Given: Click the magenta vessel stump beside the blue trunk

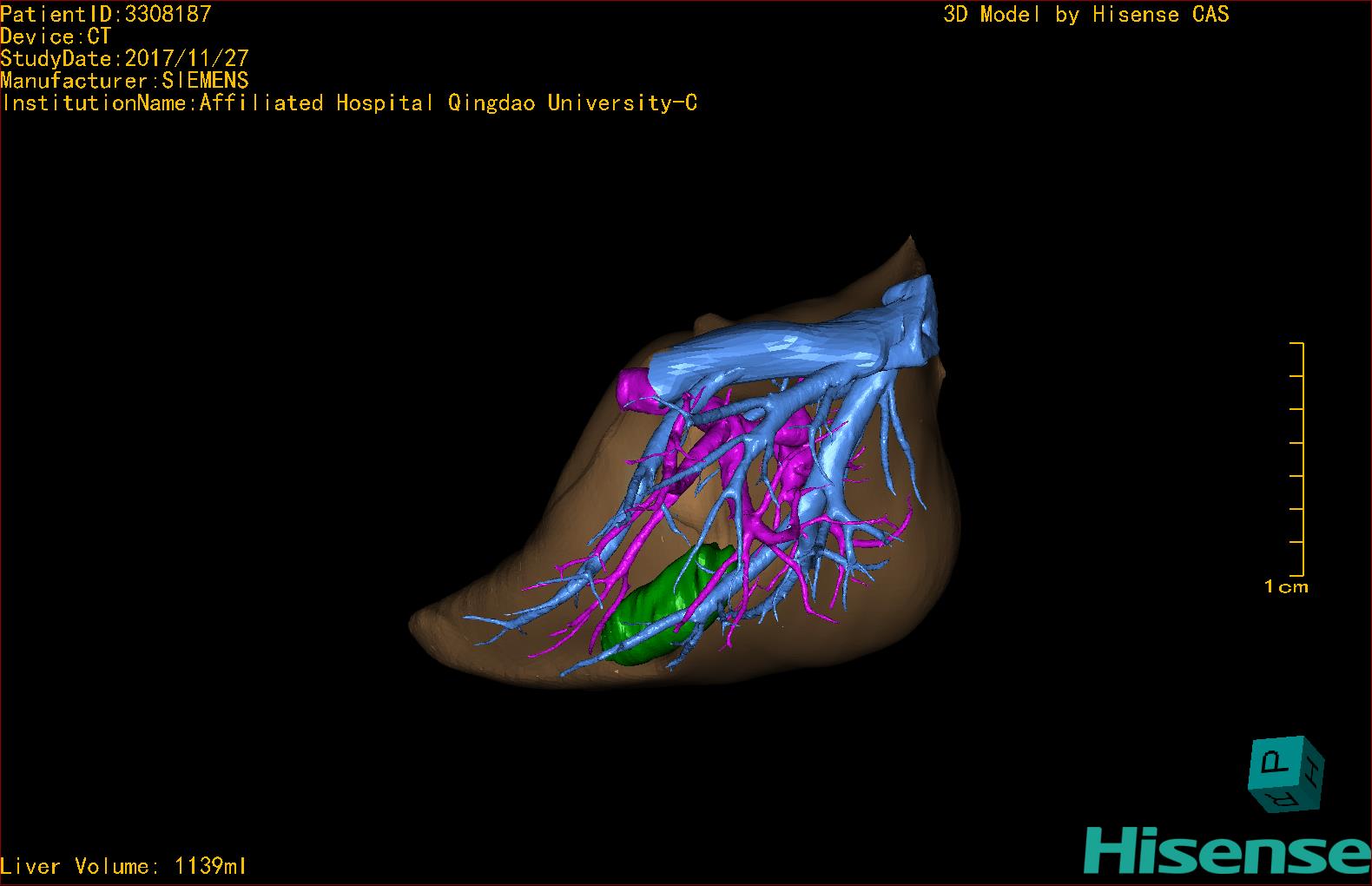Looking at the screenshot, I should coord(637,389).
